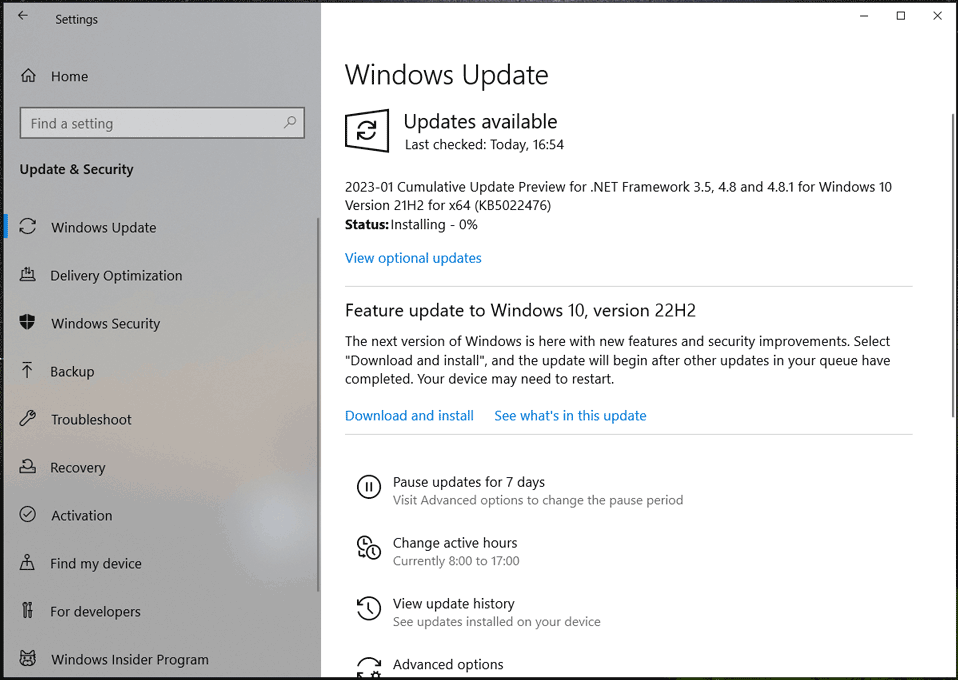Open Advanced options for updates
Screen dimensions: 958x680
[448, 665]
